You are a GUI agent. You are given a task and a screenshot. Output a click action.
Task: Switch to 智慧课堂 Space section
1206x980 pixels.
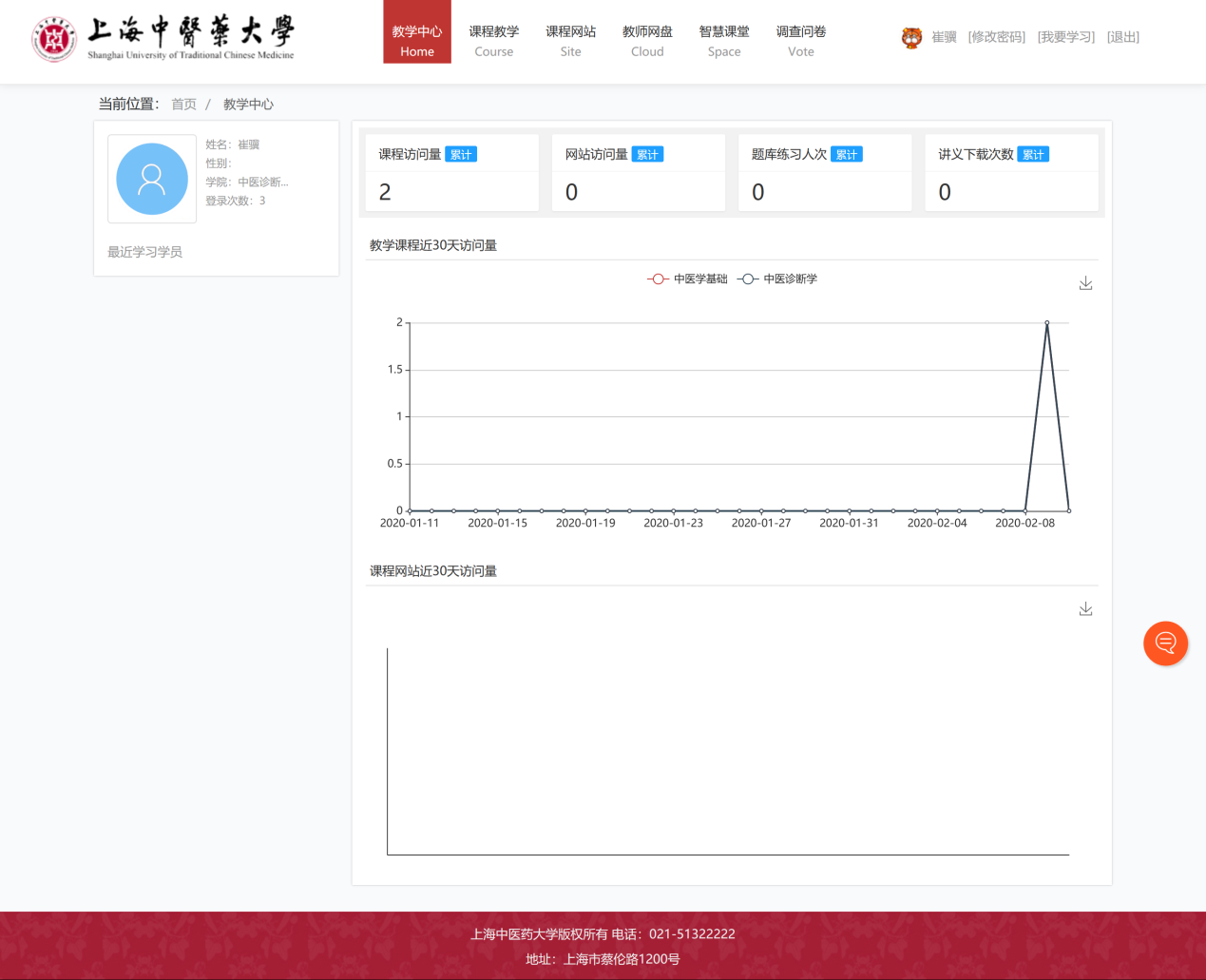(724, 41)
